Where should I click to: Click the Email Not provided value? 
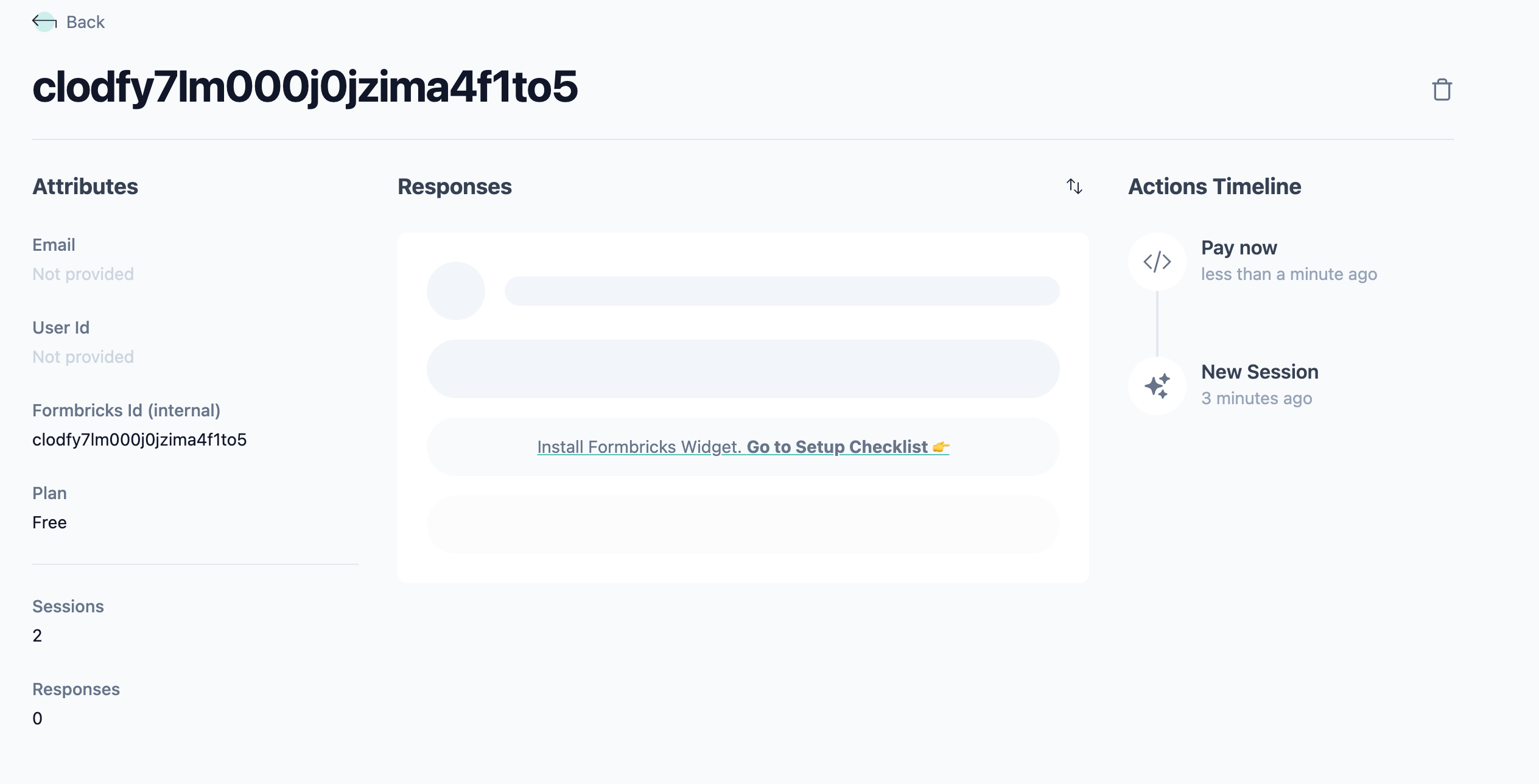click(83, 274)
